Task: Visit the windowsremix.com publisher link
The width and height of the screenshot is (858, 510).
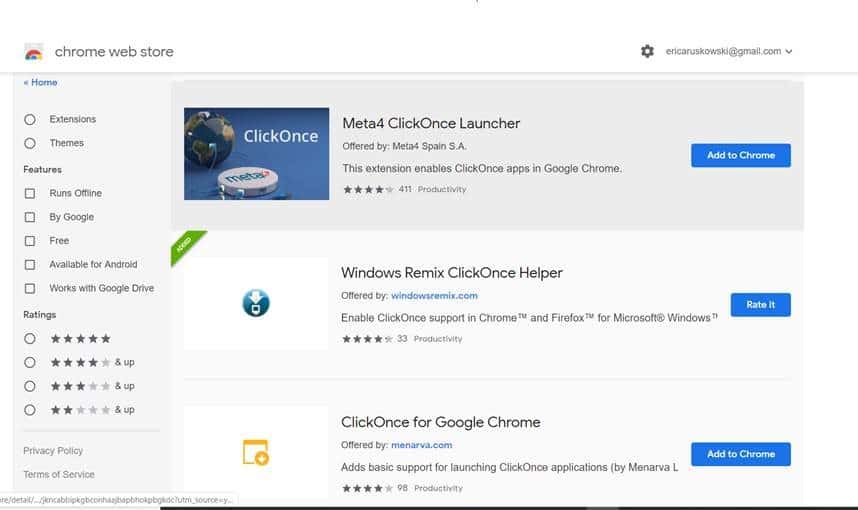Action: pyautogui.click(x=434, y=295)
